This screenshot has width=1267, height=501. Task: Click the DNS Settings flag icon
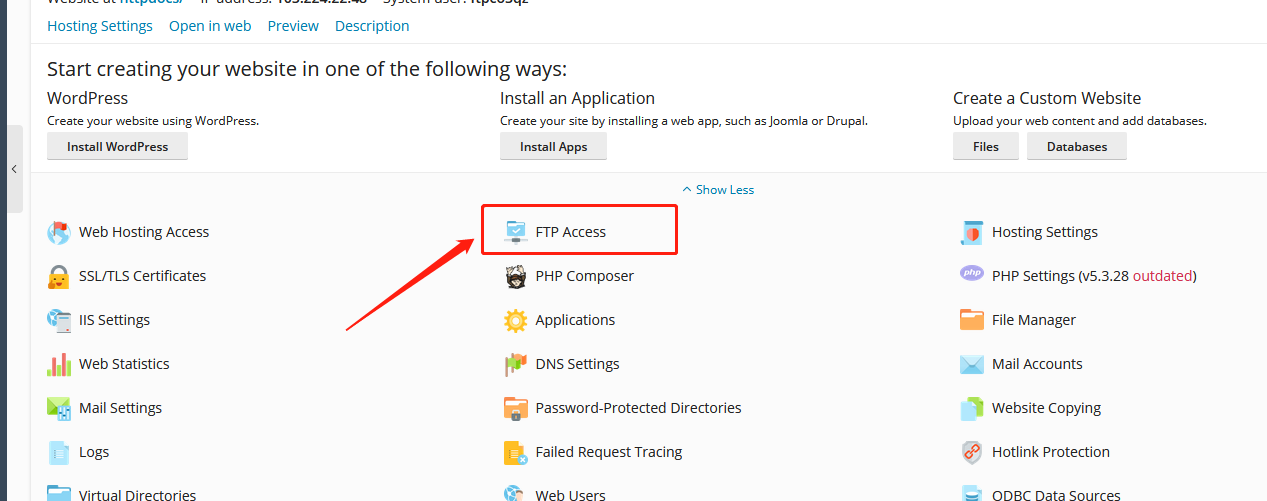[516, 364]
